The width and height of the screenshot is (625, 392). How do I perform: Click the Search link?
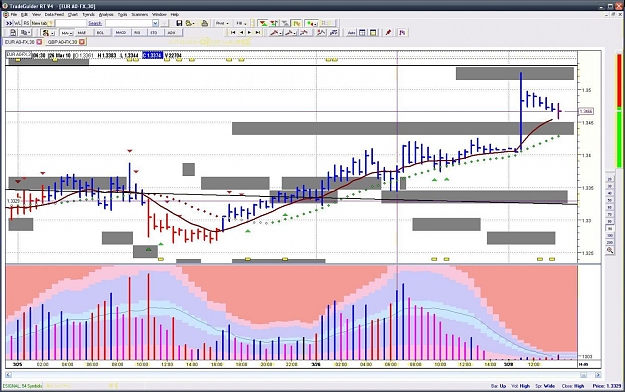(95, 23)
